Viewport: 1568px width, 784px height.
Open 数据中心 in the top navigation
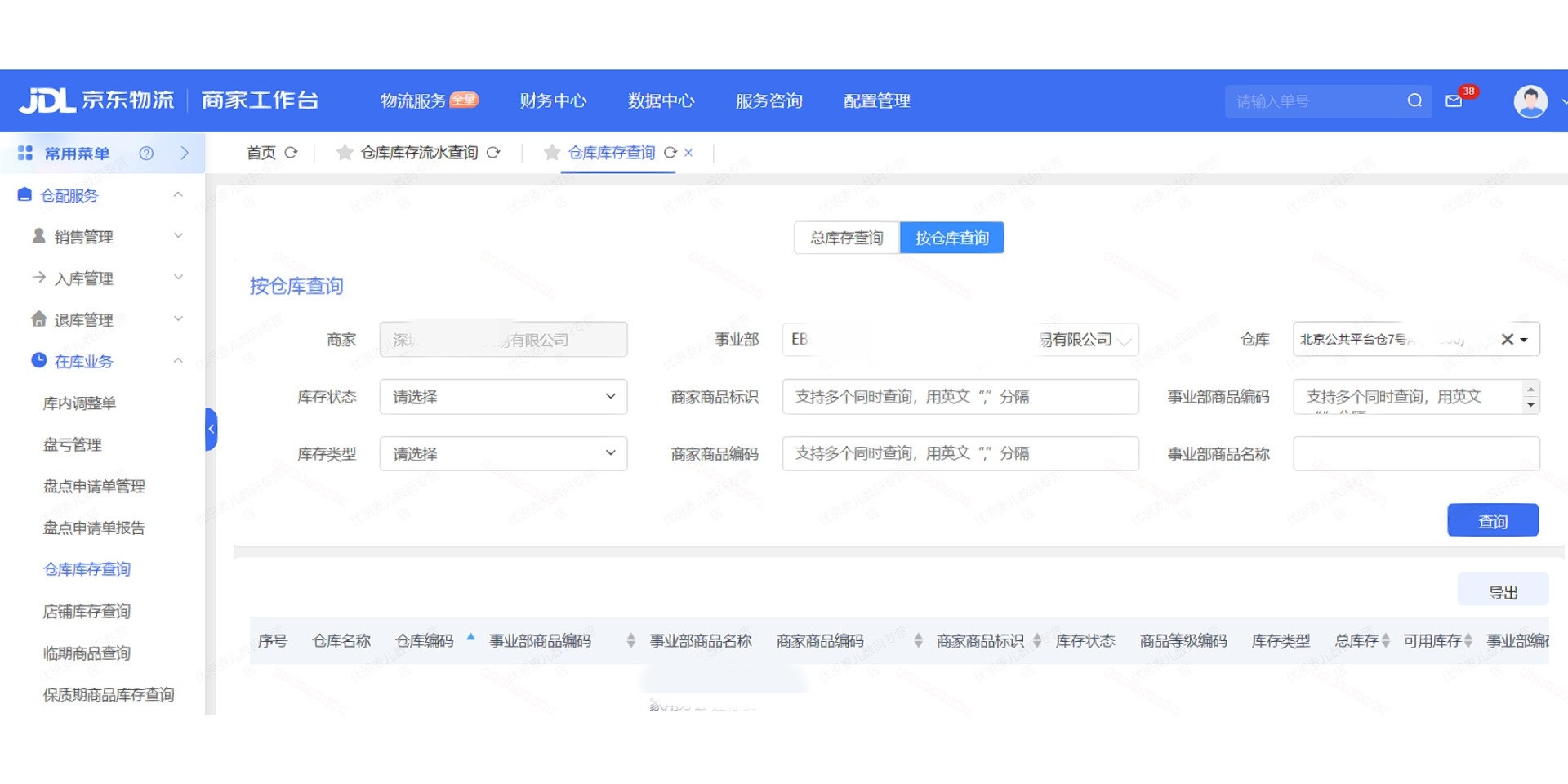point(661,100)
